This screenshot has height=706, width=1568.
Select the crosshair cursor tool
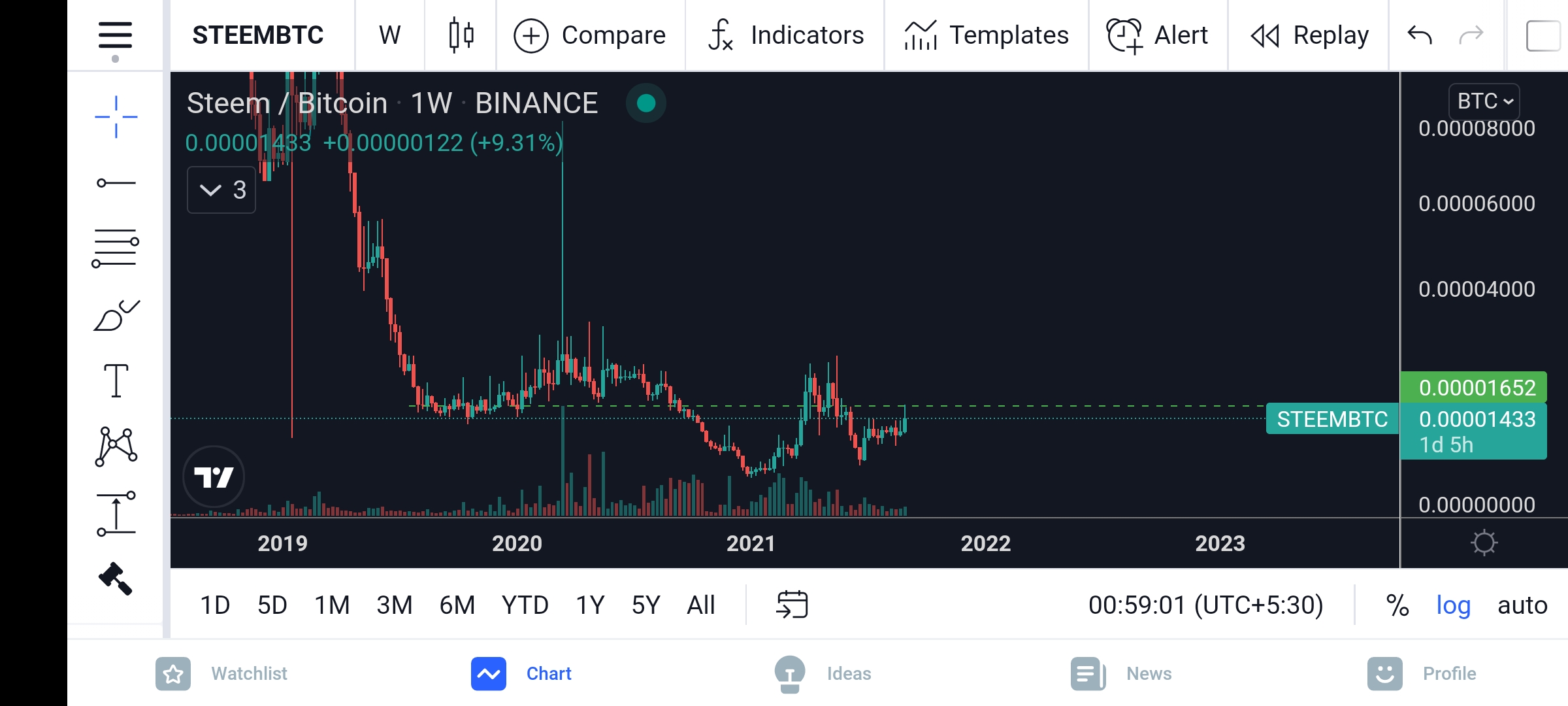click(x=116, y=117)
